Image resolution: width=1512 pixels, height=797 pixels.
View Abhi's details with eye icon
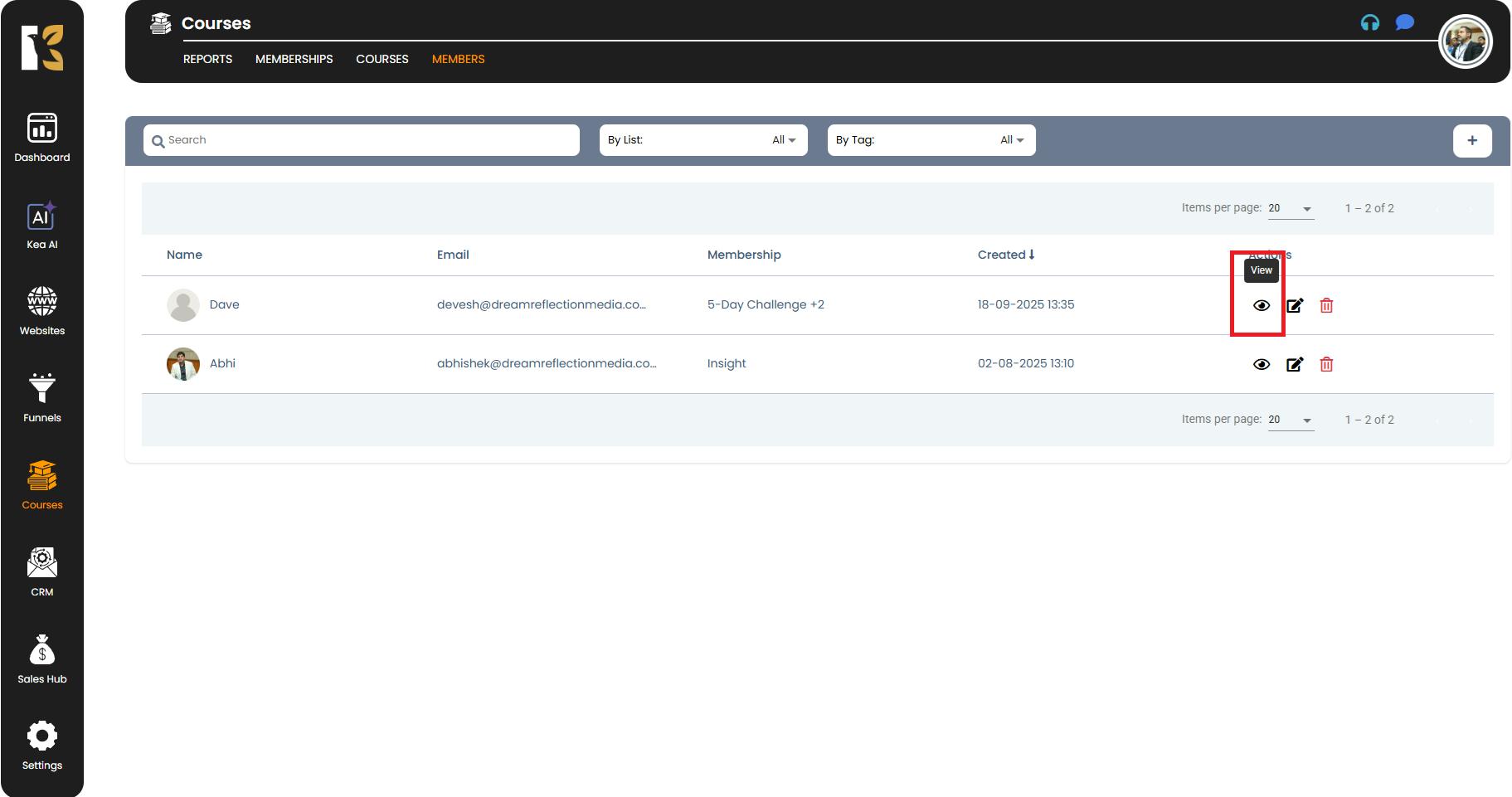click(1261, 364)
